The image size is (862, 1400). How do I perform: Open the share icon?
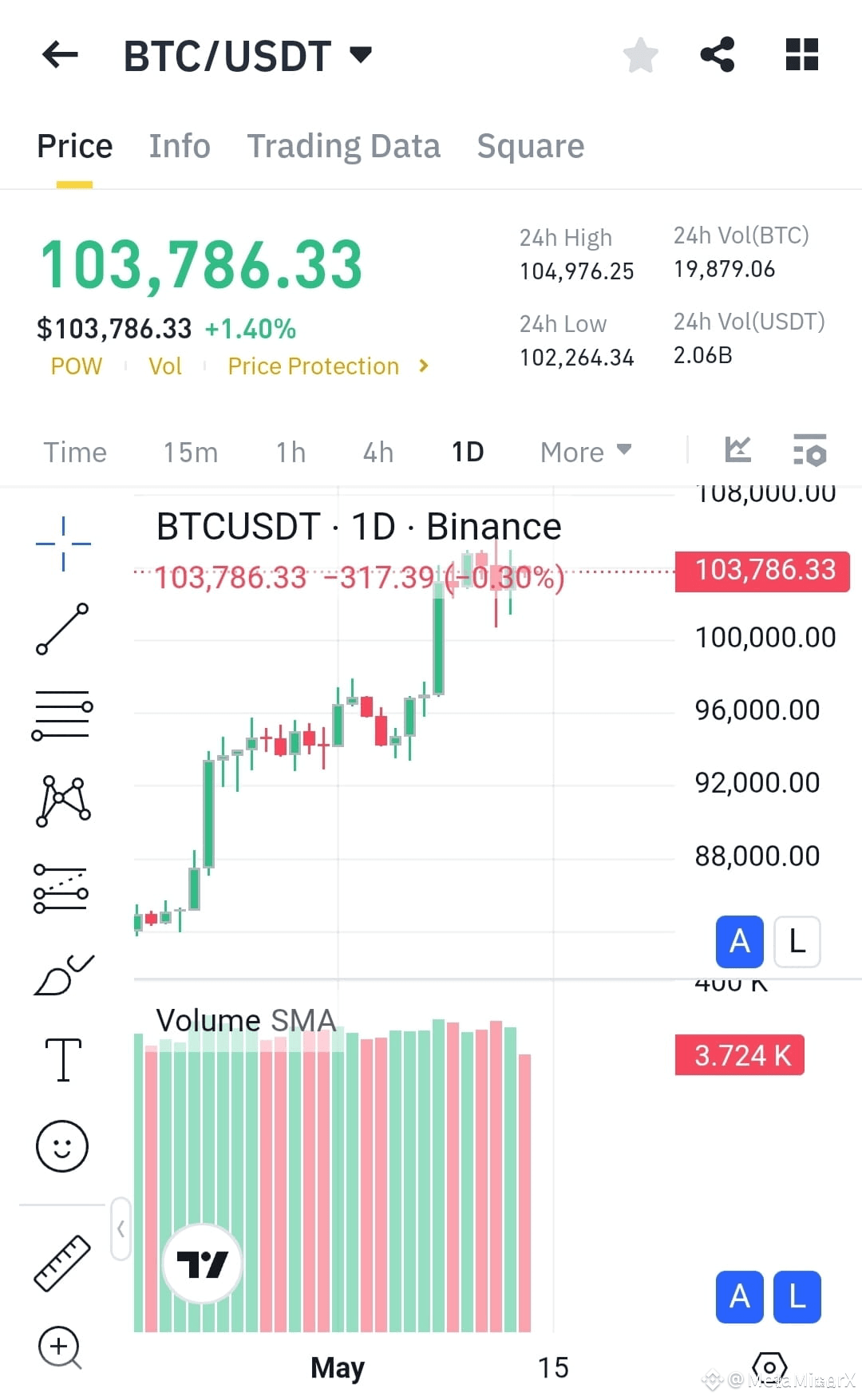coord(718,55)
